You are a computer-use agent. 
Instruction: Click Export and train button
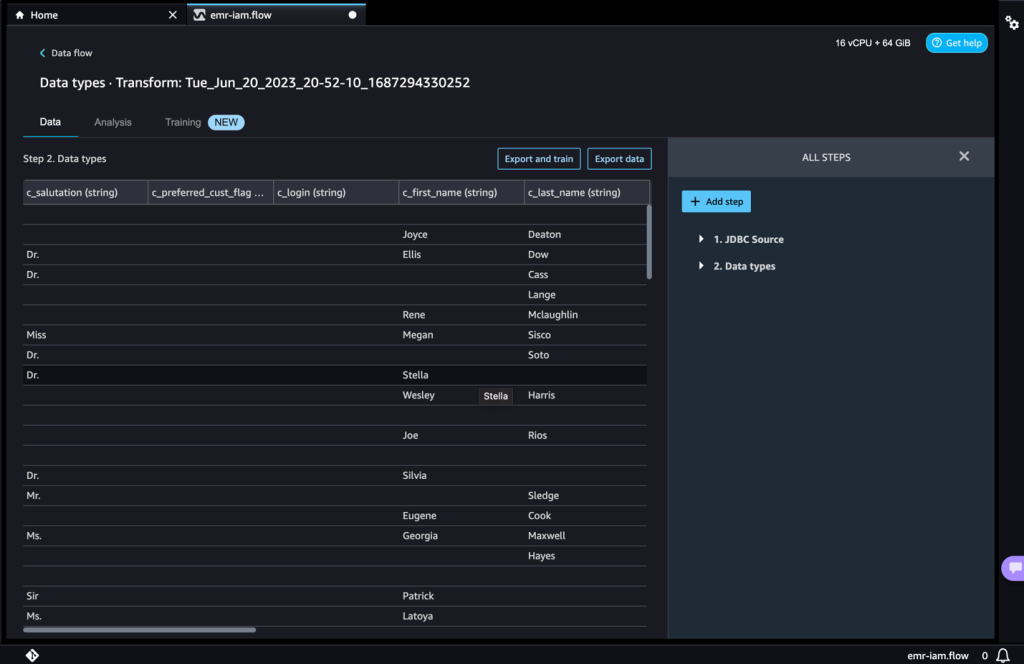pos(539,159)
